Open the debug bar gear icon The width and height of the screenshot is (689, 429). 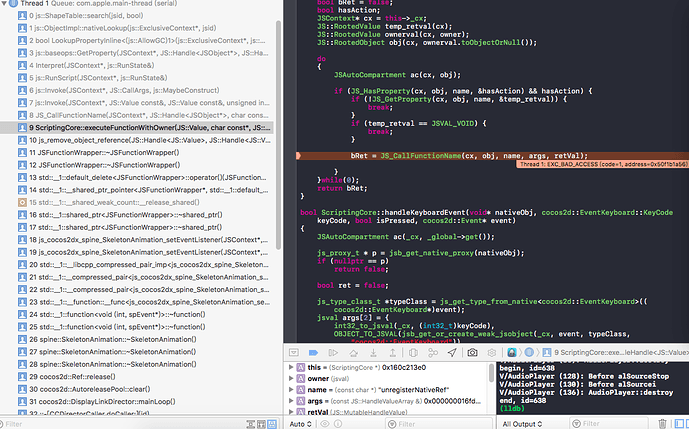(492, 353)
